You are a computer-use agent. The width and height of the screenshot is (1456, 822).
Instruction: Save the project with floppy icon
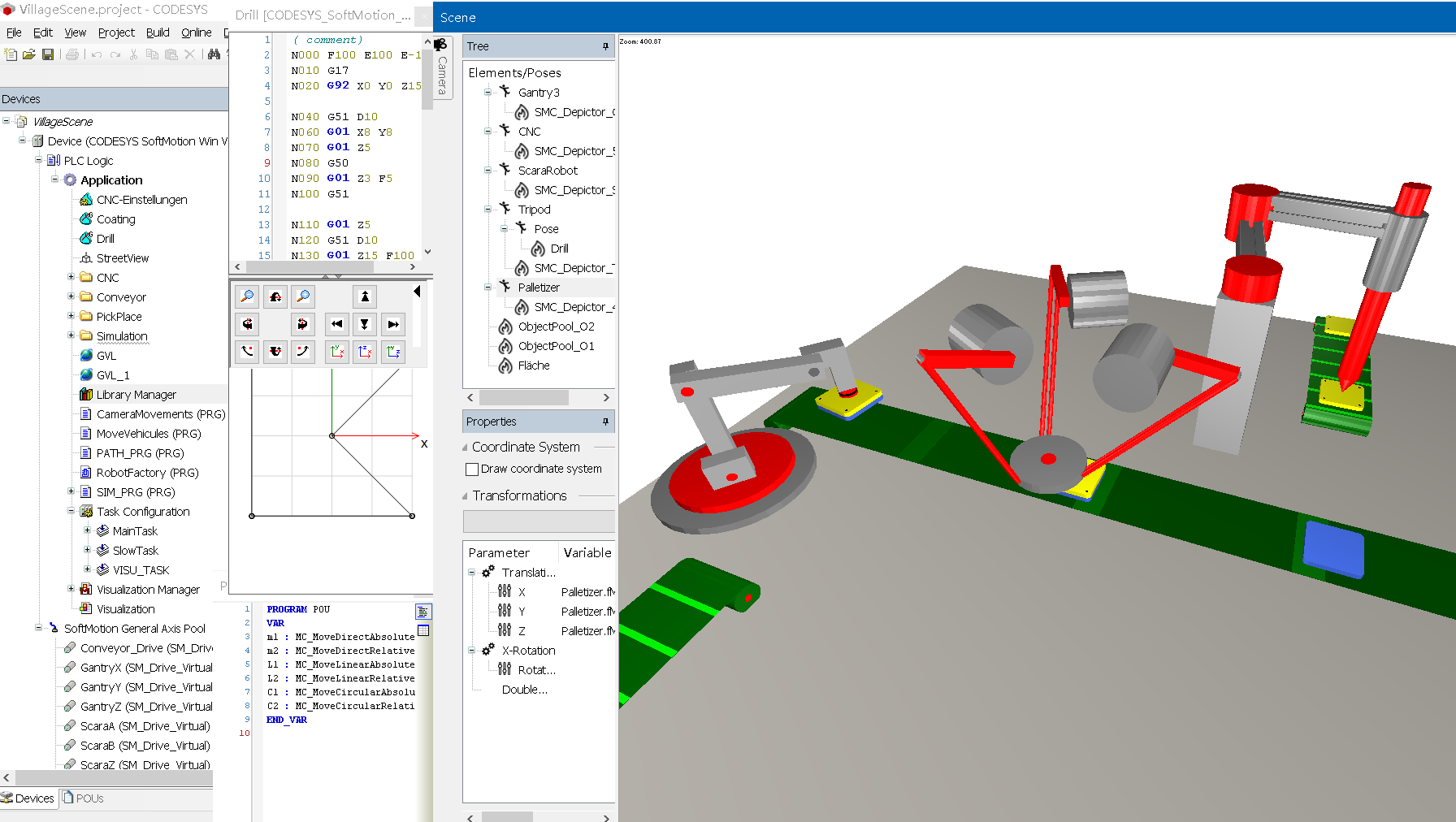pyautogui.click(x=48, y=54)
